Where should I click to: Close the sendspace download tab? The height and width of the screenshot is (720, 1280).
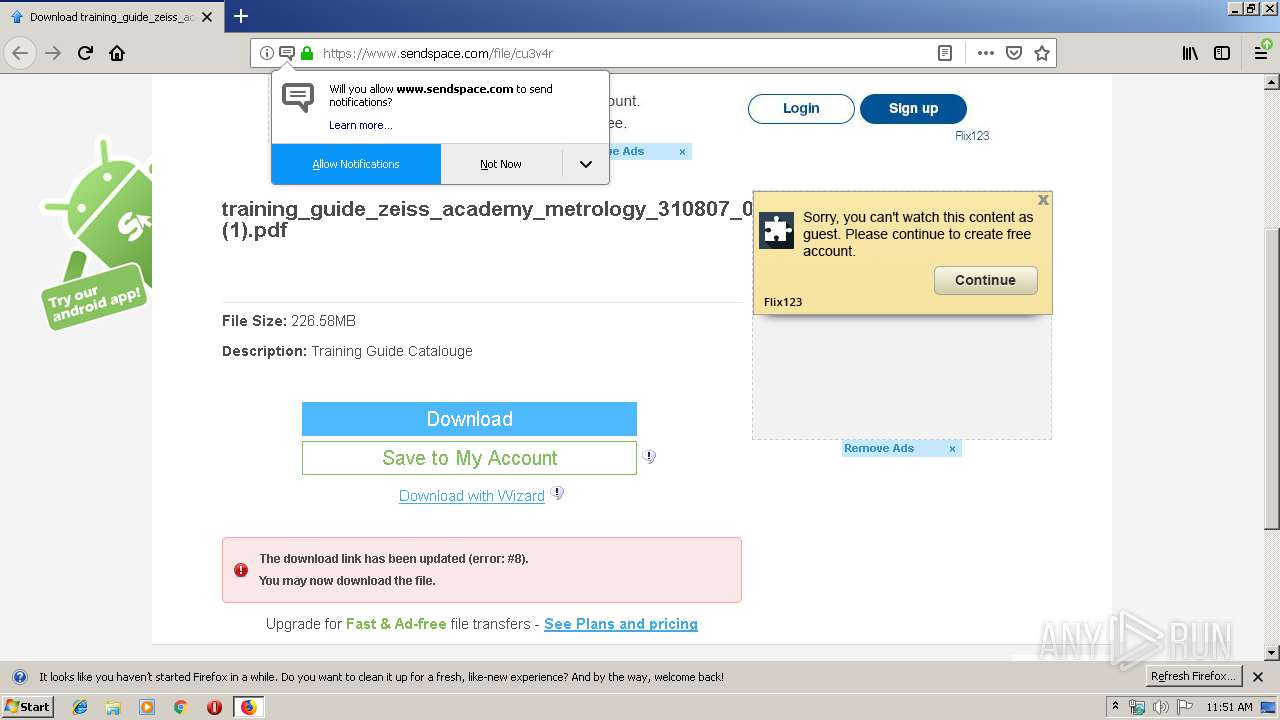tap(207, 17)
